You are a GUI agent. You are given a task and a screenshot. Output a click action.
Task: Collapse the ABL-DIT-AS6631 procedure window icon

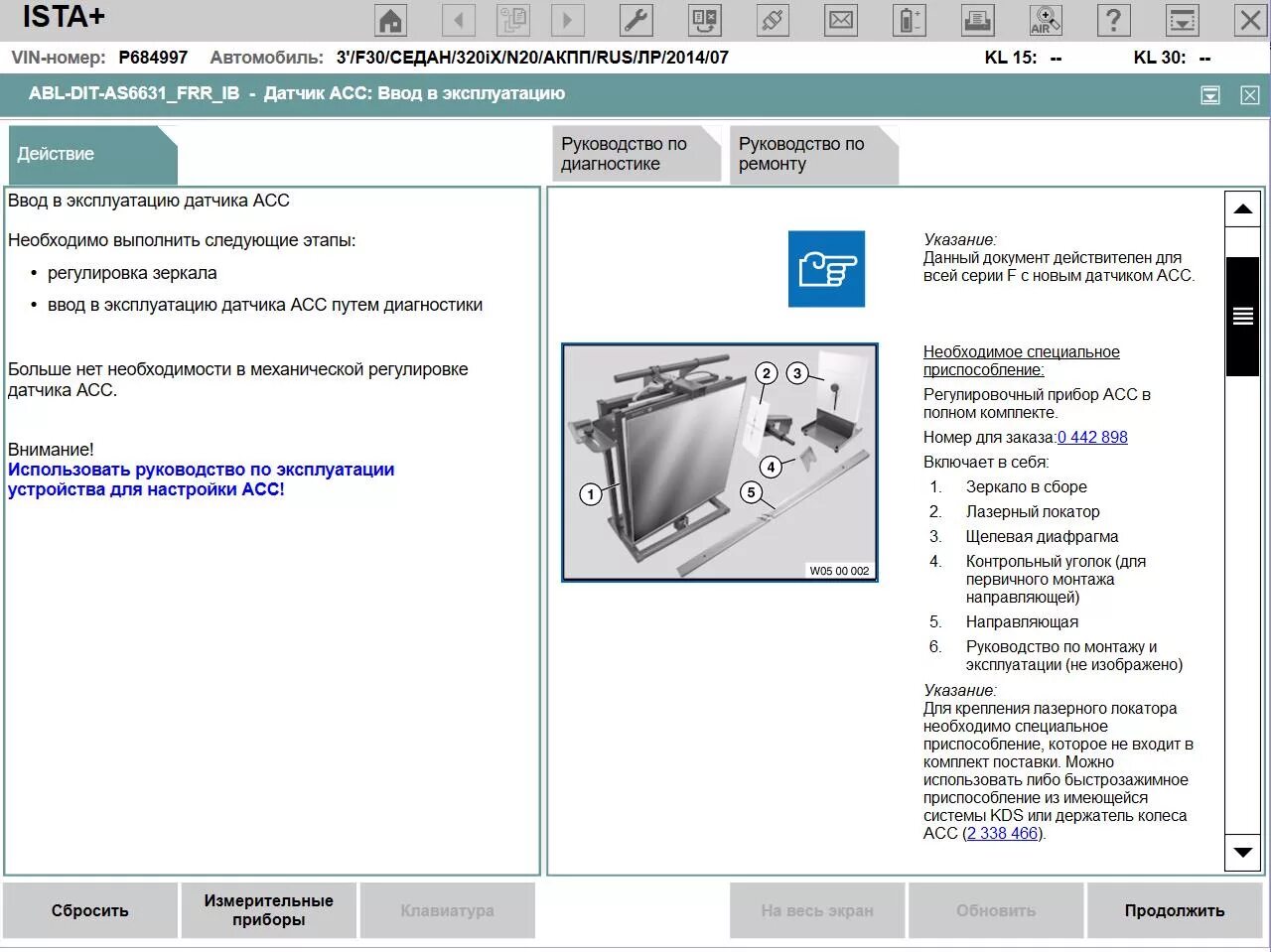pos(1210,95)
